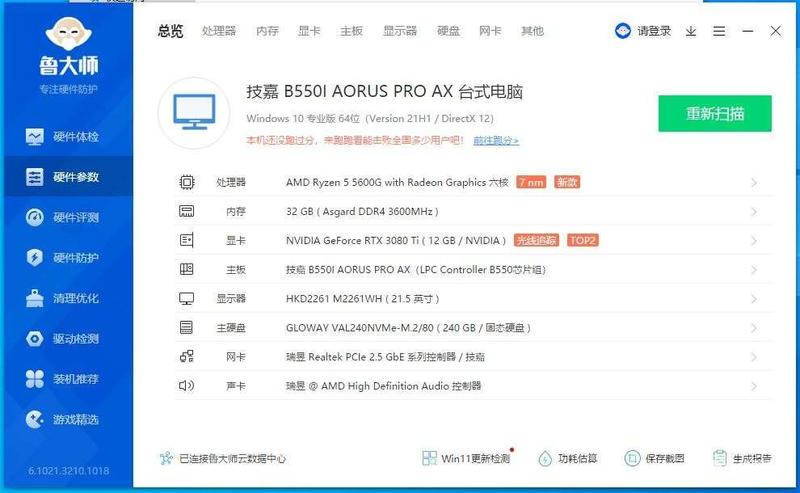
Task: Click the 7 nm badge
Action: 531,182
